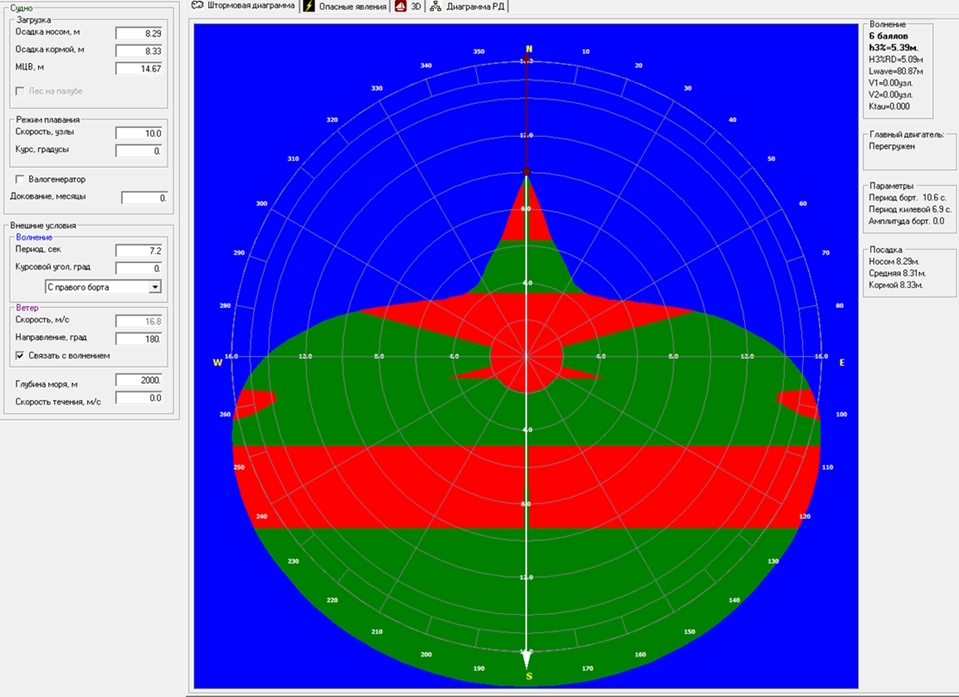The height and width of the screenshot is (697, 959).
Task: Click the lightning icon for Опасные явления
Action: (309, 7)
